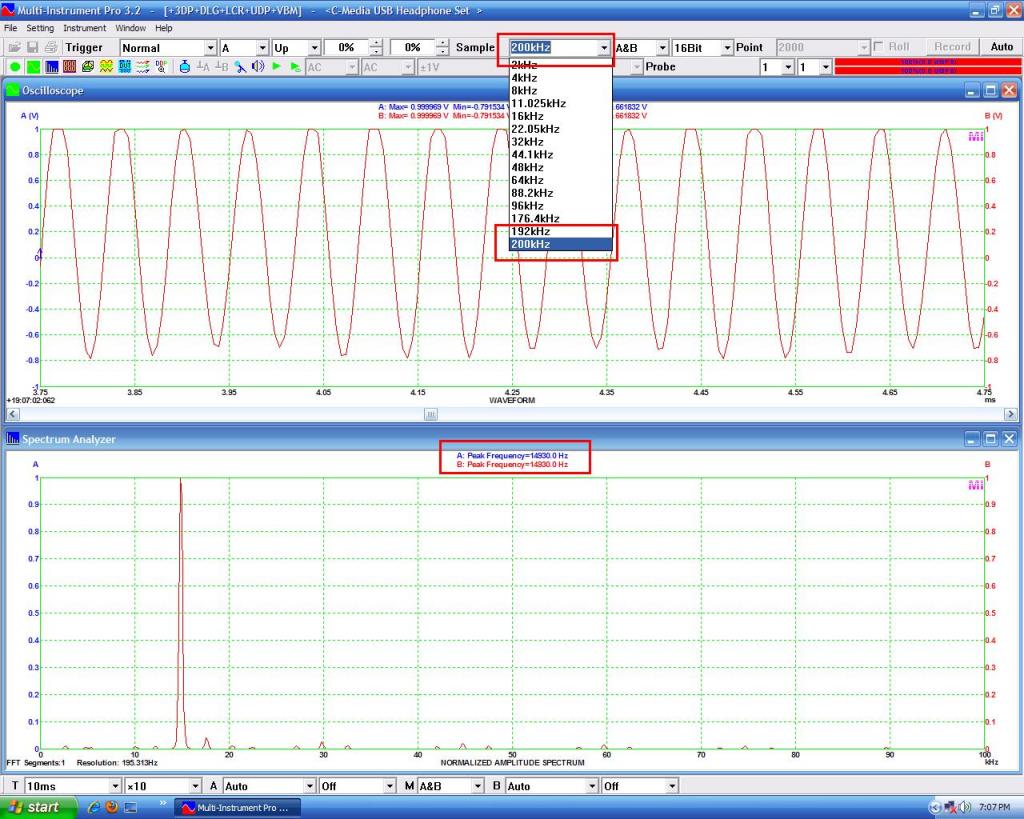The width and height of the screenshot is (1024, 819).
Task: Click the channel B zeroing icon
Action: coord(221,67)
